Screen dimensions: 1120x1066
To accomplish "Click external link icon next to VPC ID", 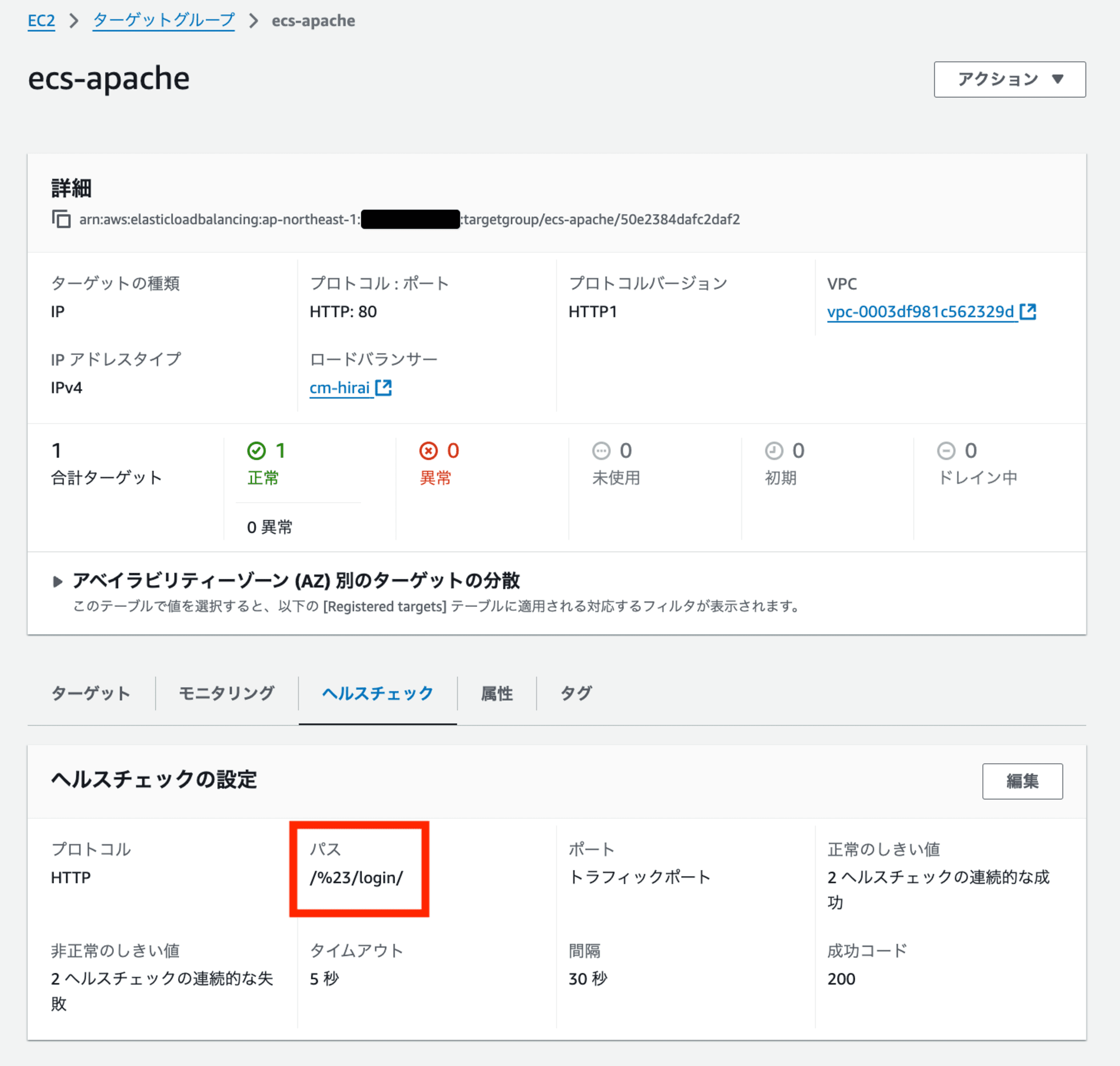I will pyautogui.click(x=1028, y=311).
